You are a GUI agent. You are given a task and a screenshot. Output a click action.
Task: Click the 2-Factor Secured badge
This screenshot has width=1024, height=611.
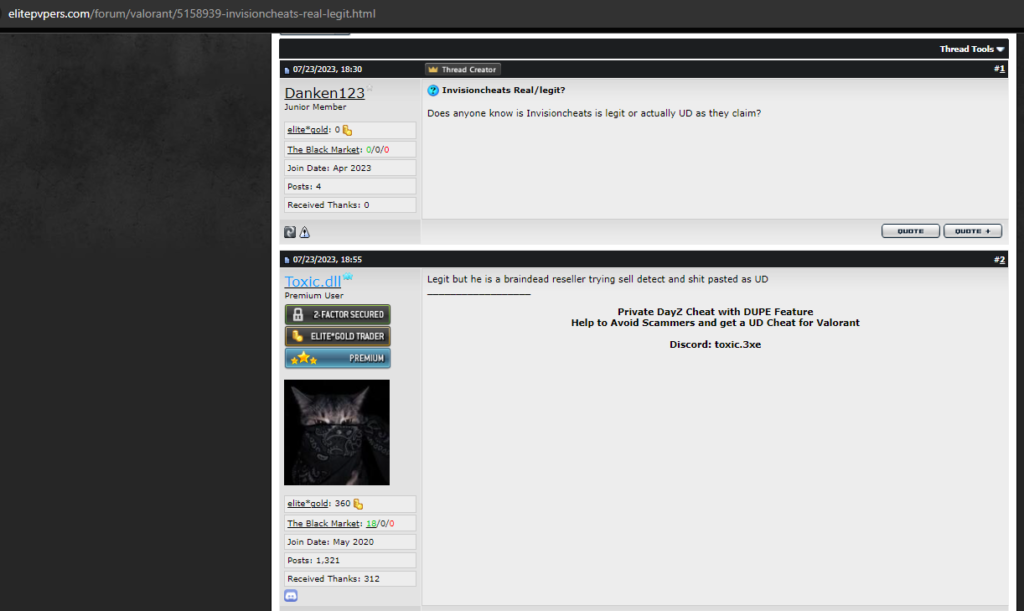pyautogui.click(x=337, y=314)
